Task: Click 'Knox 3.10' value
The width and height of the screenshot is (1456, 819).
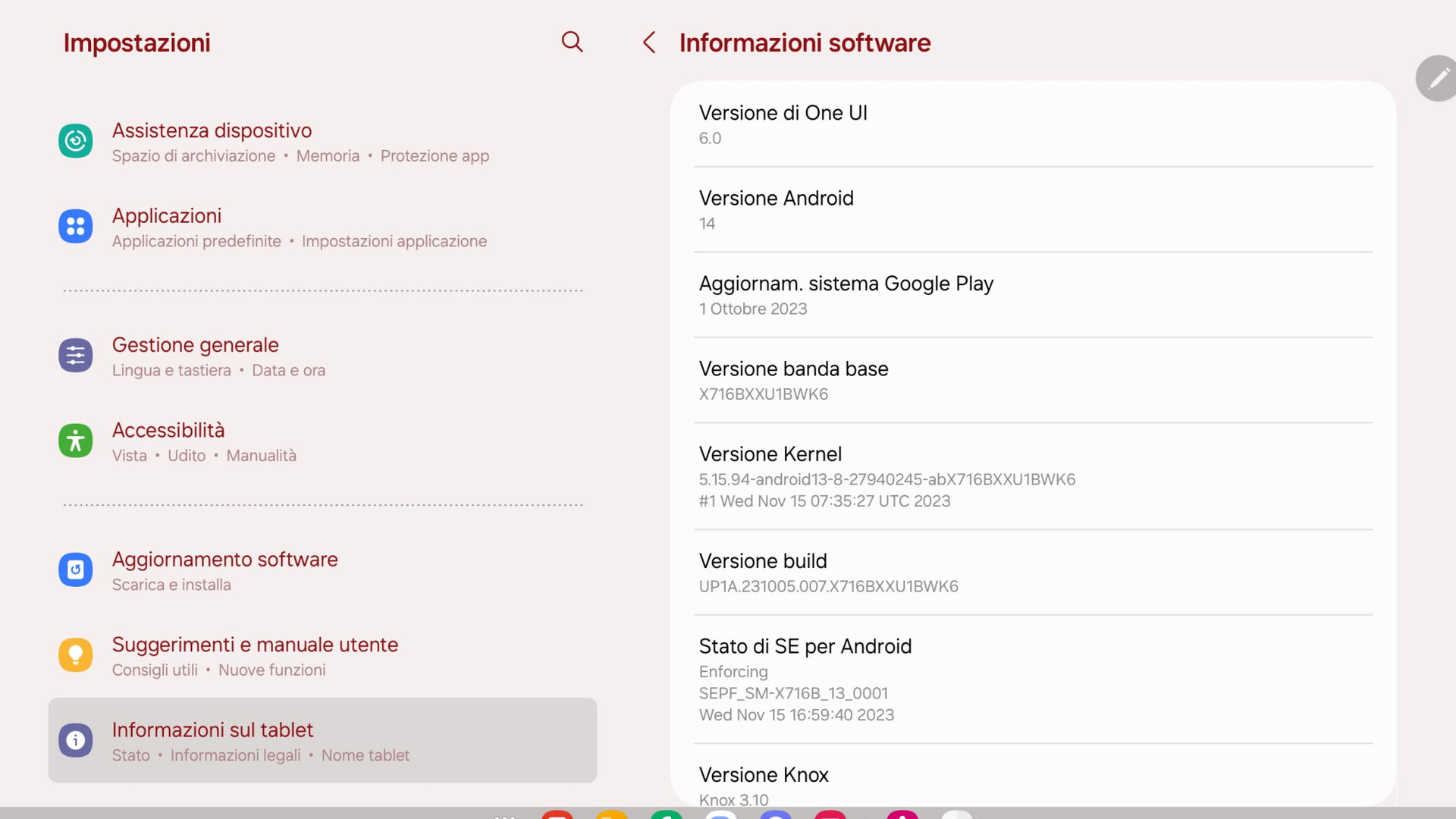Action: [733, 799]
